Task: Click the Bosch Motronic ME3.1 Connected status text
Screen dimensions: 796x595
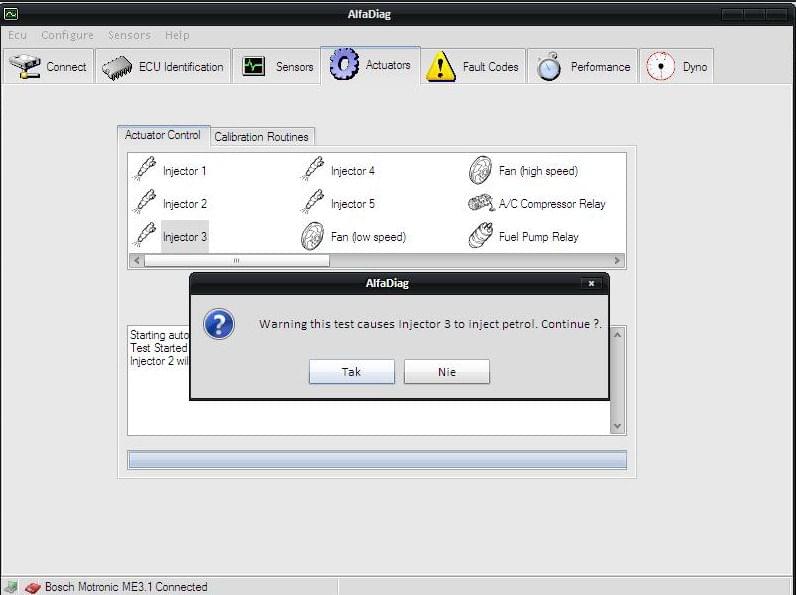Action: click(x=126, y=587)
